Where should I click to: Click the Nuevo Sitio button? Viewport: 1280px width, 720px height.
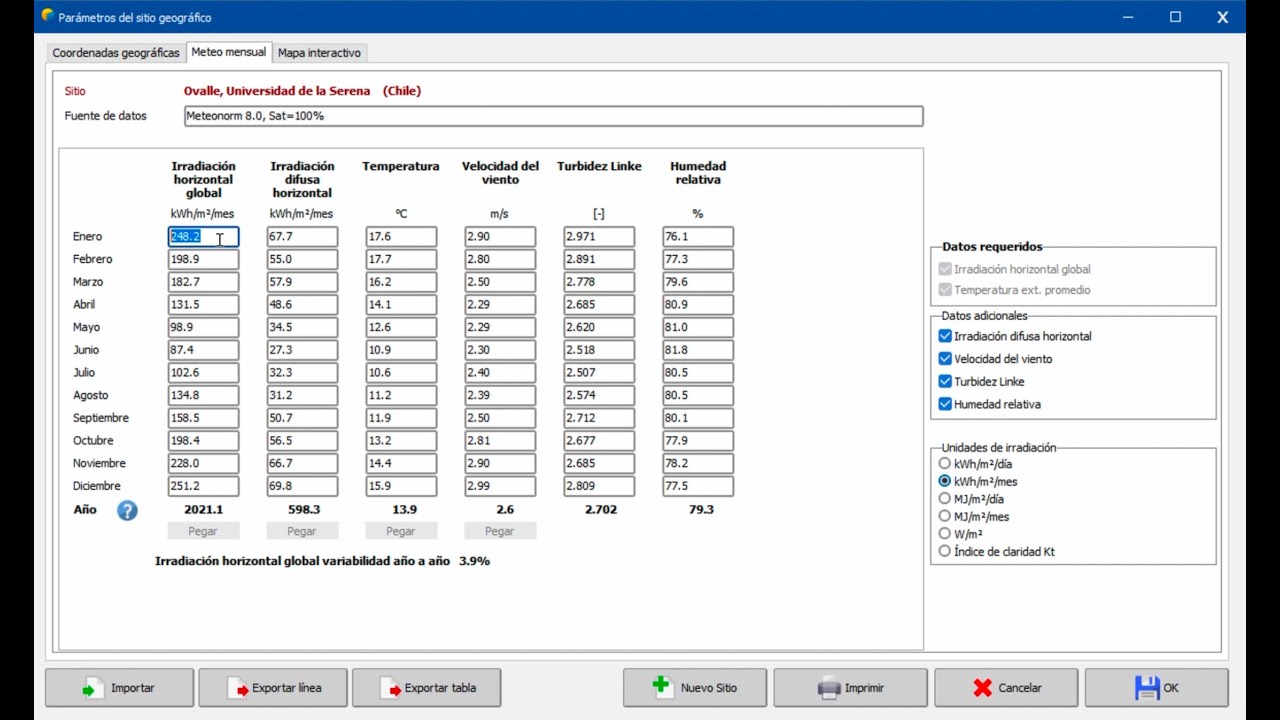(695, 688)
